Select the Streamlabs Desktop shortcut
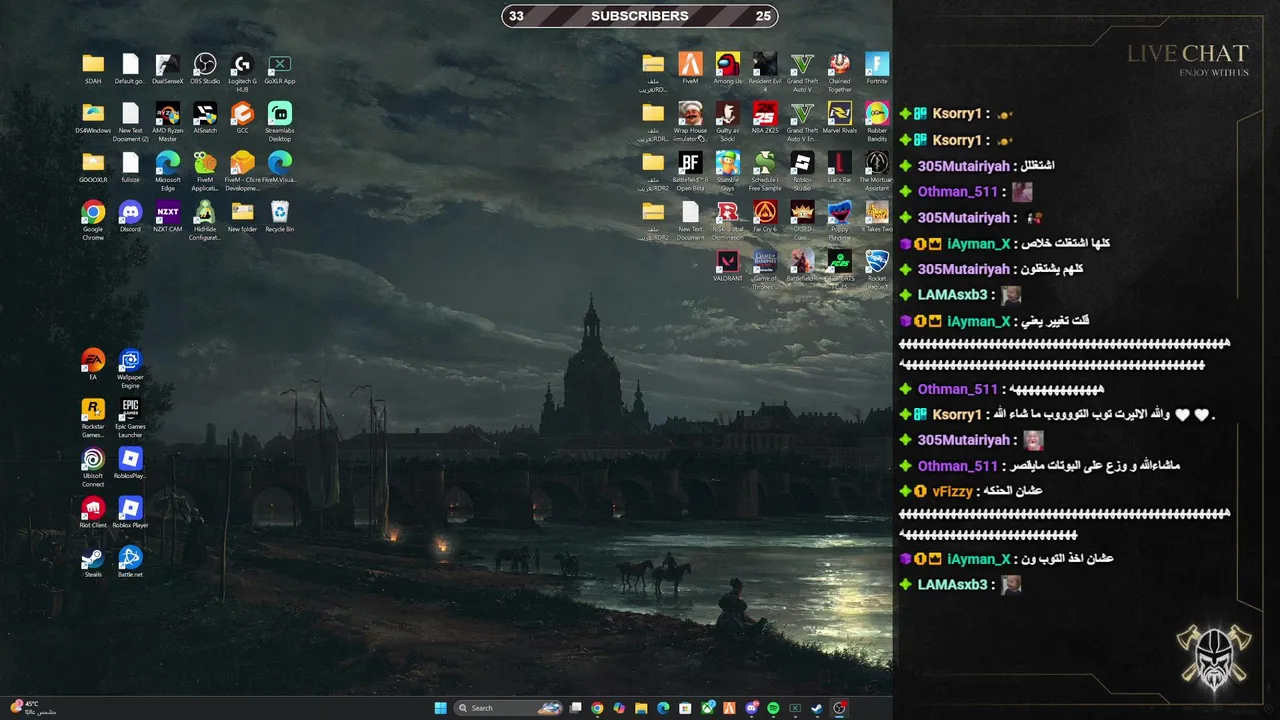 coord(280,122)
